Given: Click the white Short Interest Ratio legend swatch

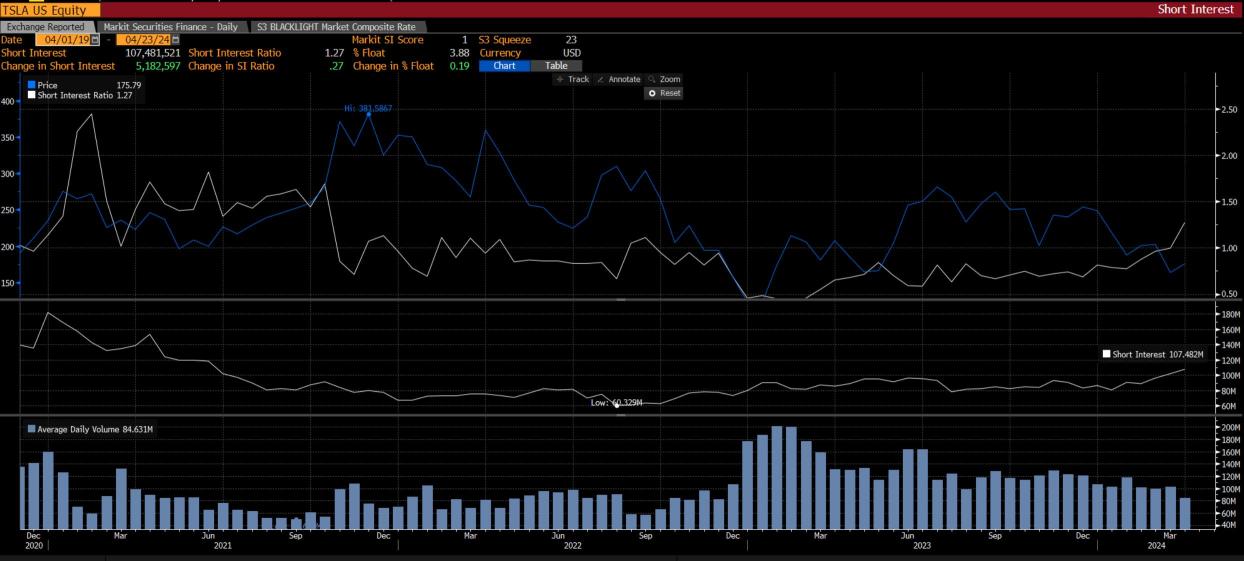Looking at the screenshot, I should pos(32,96).
